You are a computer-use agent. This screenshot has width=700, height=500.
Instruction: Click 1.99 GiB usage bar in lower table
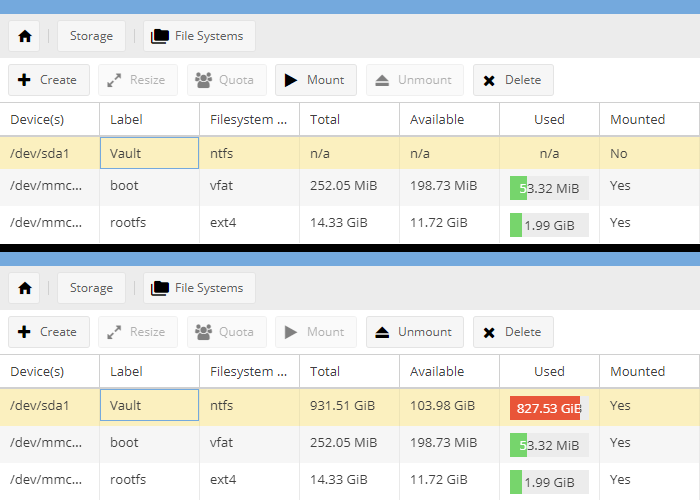click(x=549, y=482)
